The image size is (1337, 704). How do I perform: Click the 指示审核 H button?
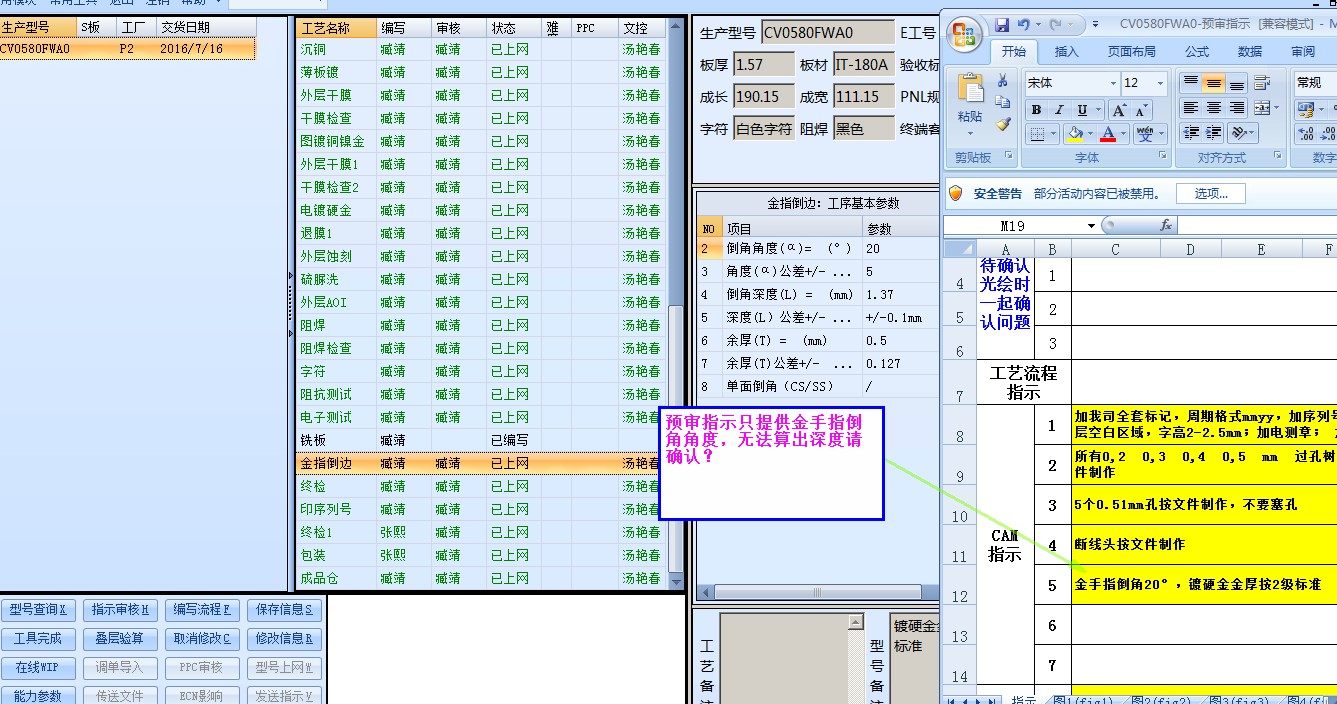pyautogui.click(x=120, y=609)
